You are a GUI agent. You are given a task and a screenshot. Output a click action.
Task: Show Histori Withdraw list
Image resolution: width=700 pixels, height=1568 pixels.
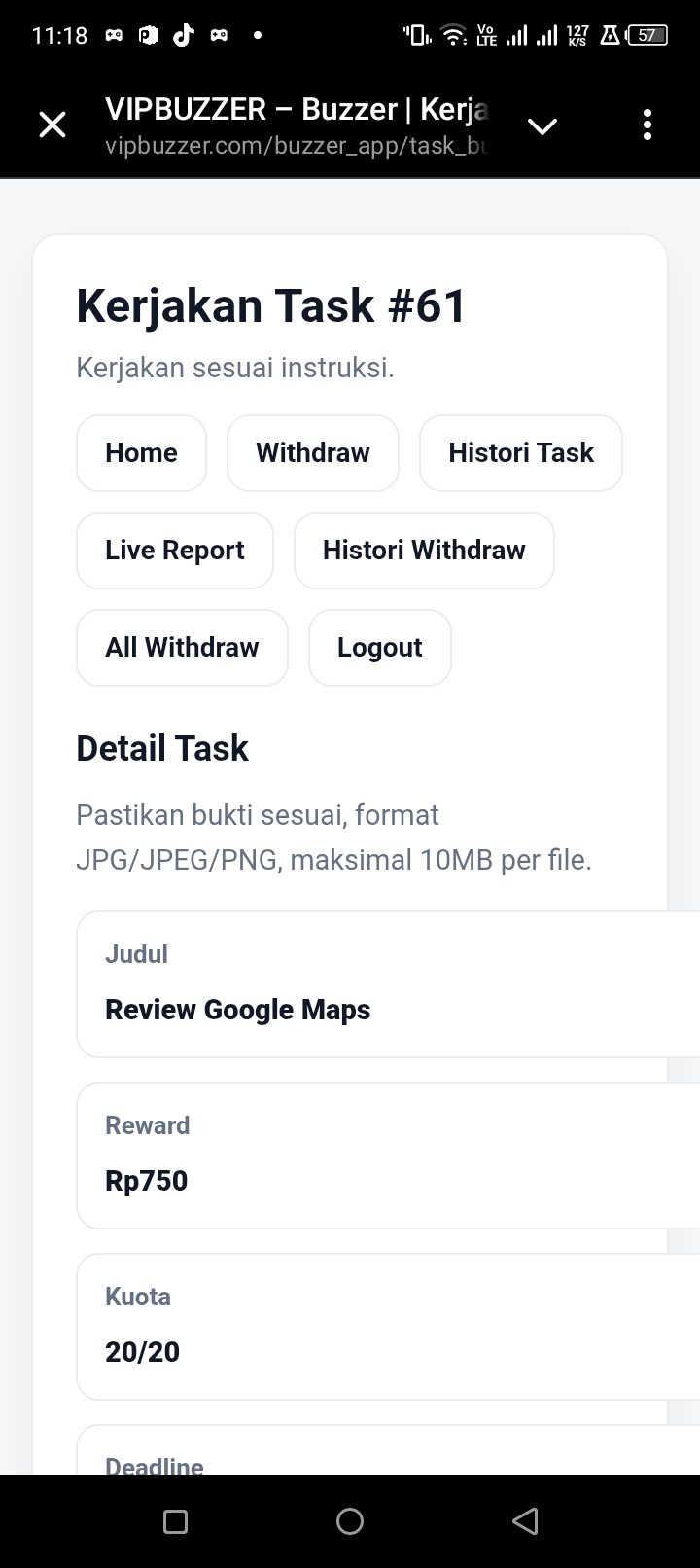coord(424,551)
